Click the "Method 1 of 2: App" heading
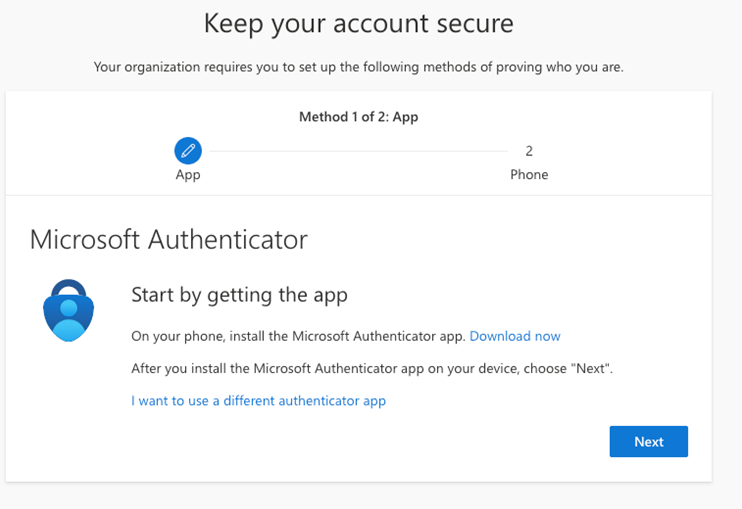The height and width of the screenshot is (509, 742). (358, 117)
